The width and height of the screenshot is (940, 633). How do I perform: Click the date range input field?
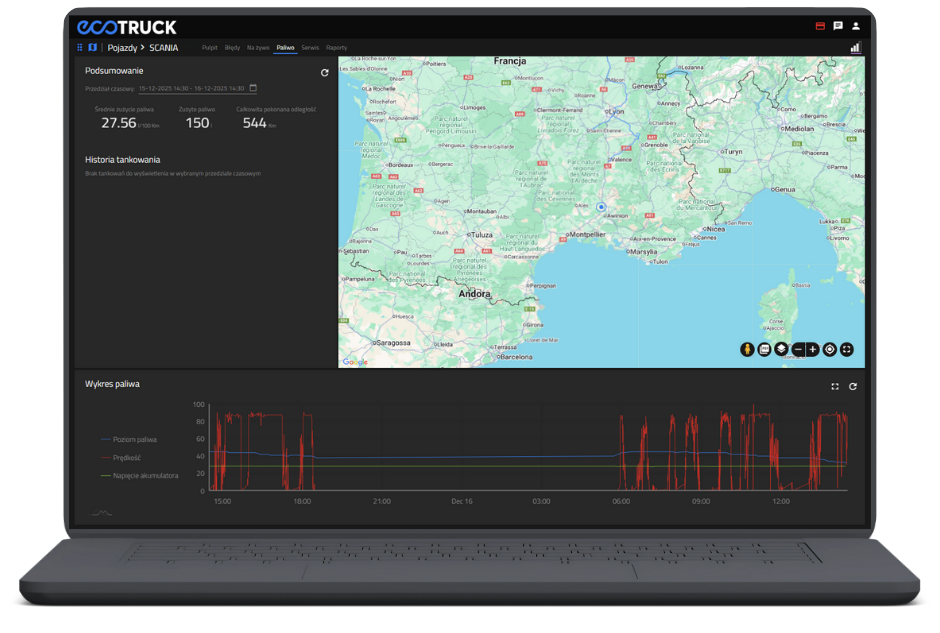191,88
